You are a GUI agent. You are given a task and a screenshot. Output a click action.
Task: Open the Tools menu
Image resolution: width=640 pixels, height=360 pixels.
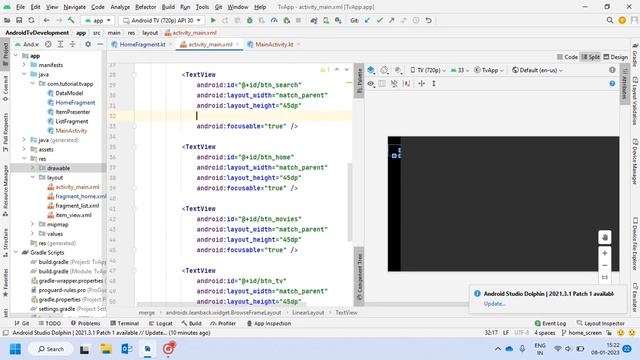pos(202,7)
